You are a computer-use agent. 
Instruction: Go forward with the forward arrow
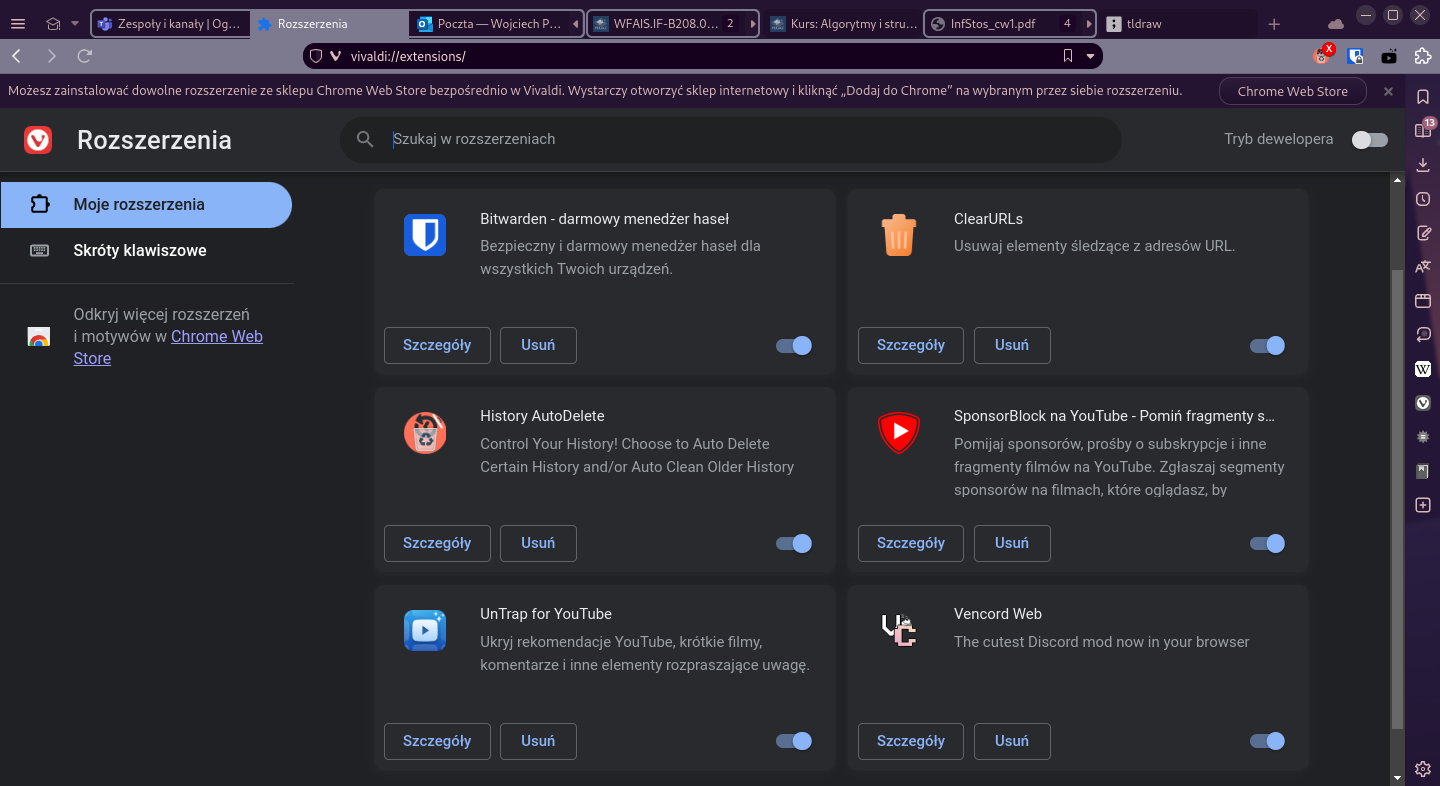pos(51,56)
